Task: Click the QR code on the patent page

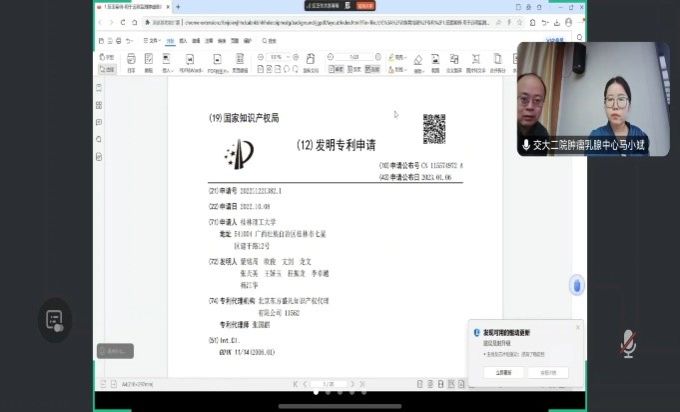Action: click(x=433, y=128)
